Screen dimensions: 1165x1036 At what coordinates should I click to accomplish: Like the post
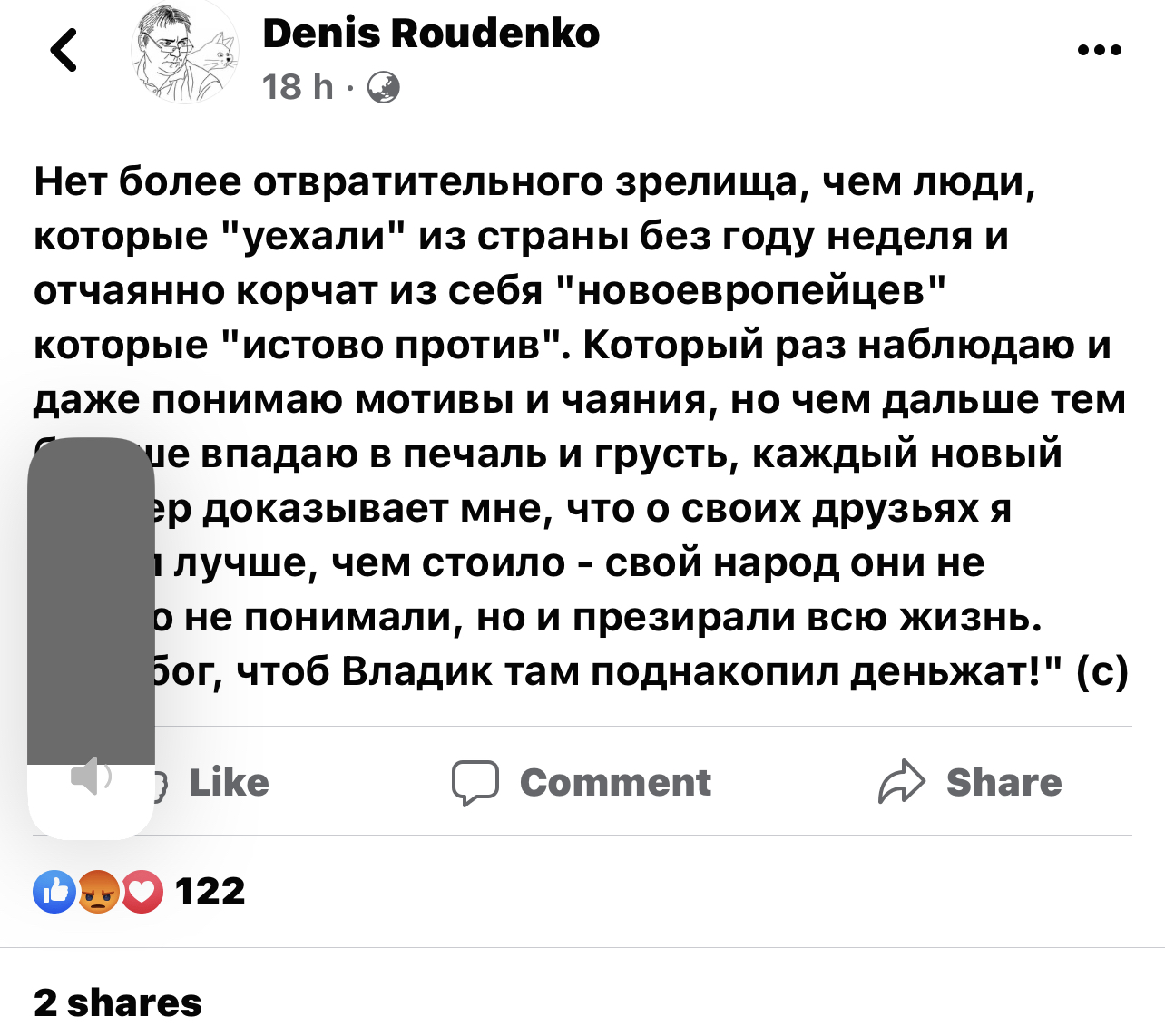point(228,783)
